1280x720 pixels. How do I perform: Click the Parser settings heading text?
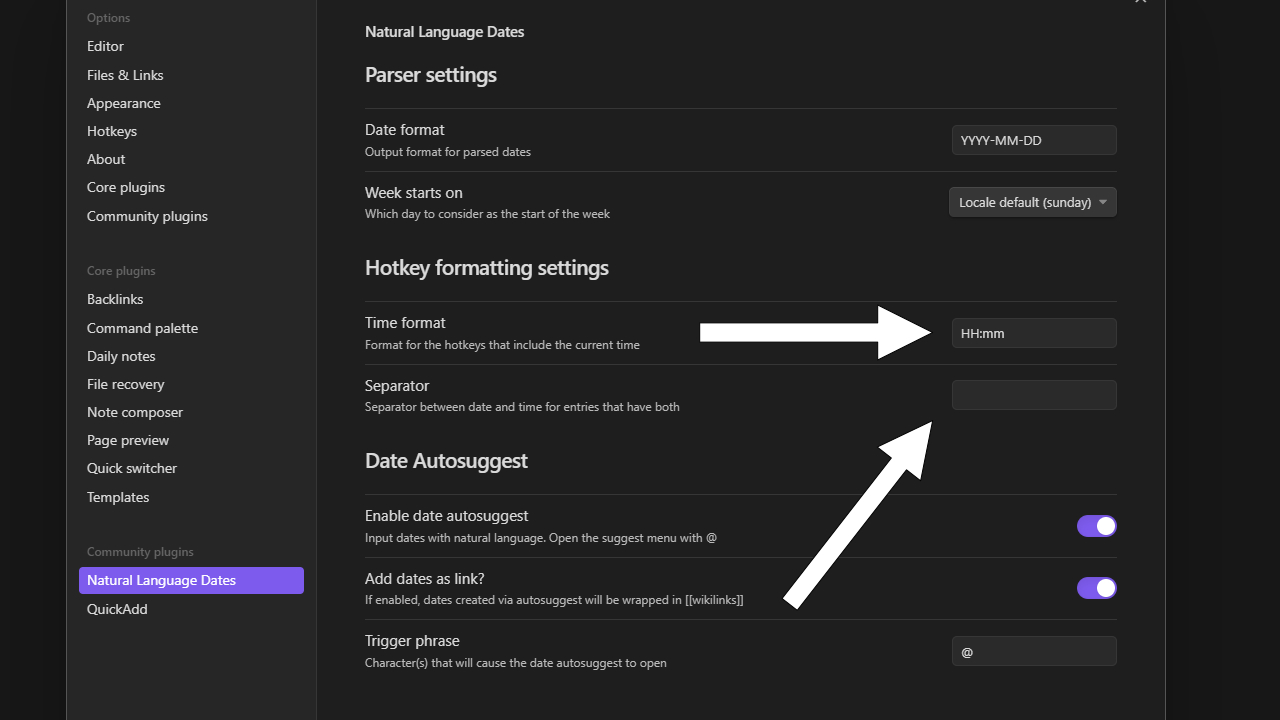pyautogui.click(x=431, y=75)
